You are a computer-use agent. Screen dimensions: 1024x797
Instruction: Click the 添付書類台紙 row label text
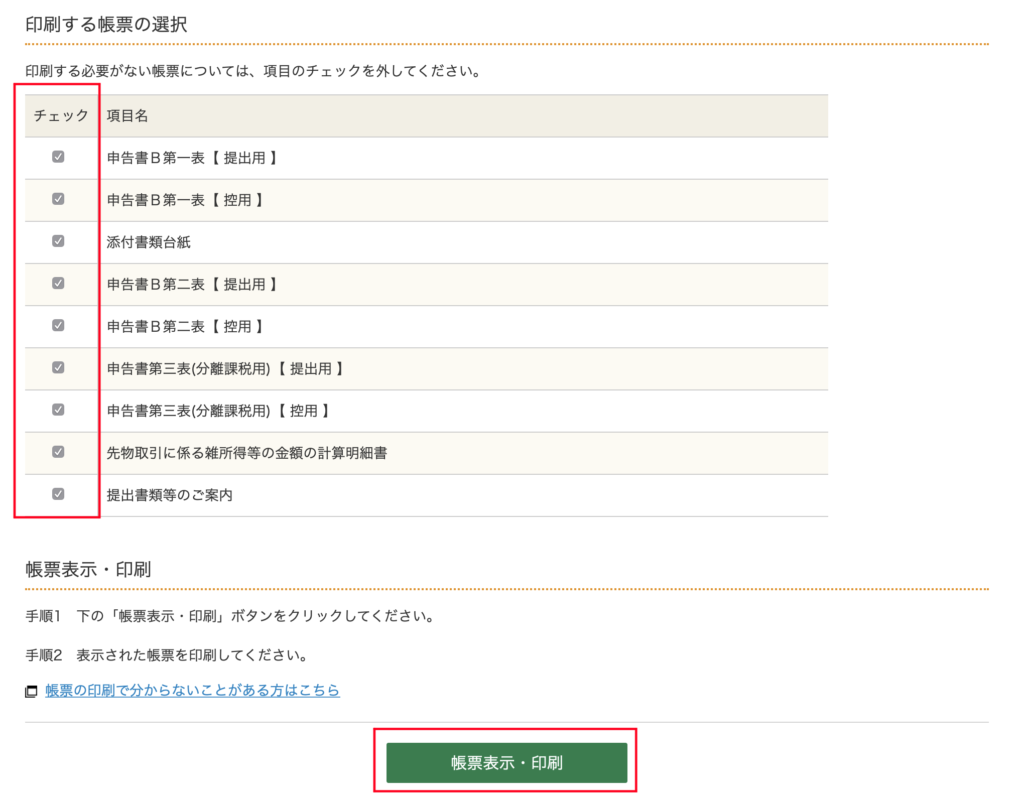[149, 242]
